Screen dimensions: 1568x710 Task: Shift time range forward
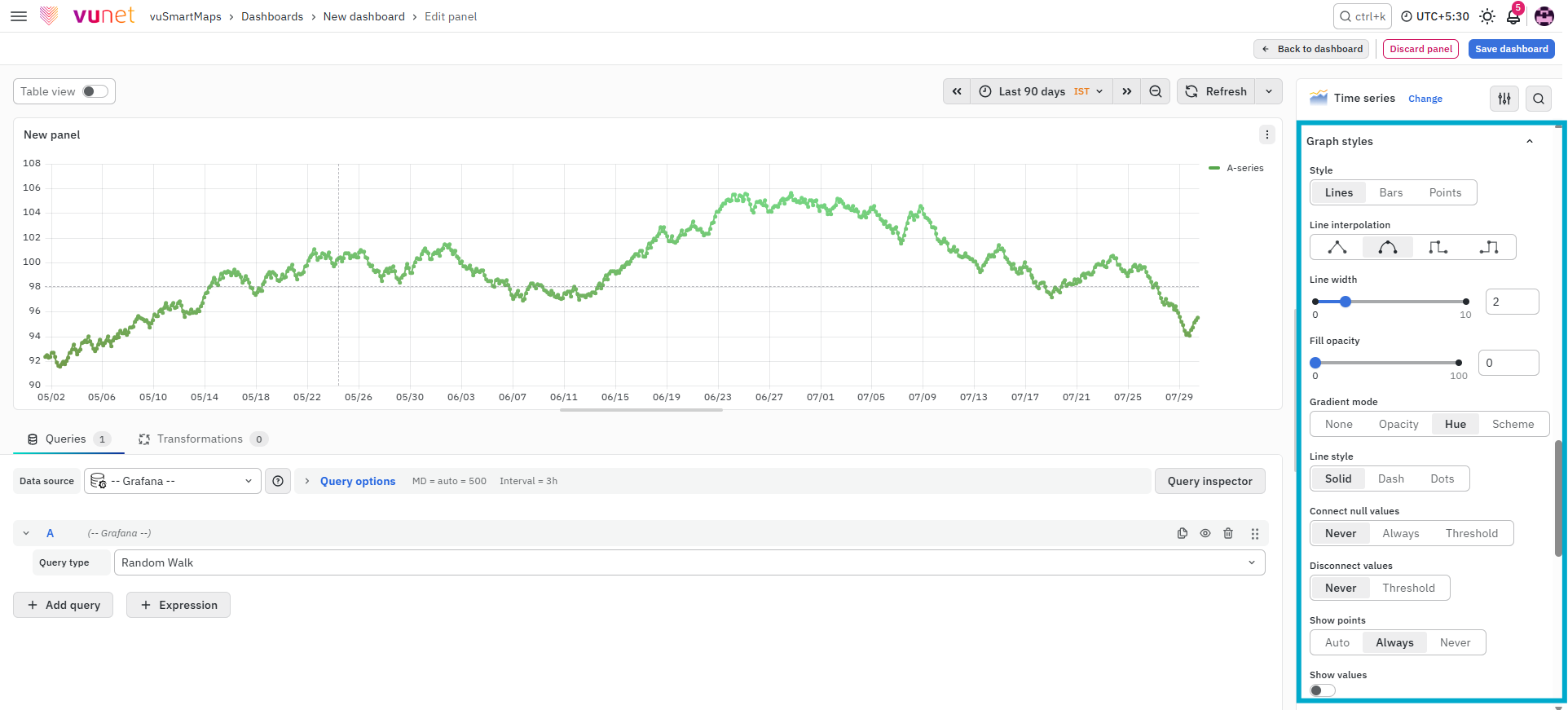click(1127, 91)
